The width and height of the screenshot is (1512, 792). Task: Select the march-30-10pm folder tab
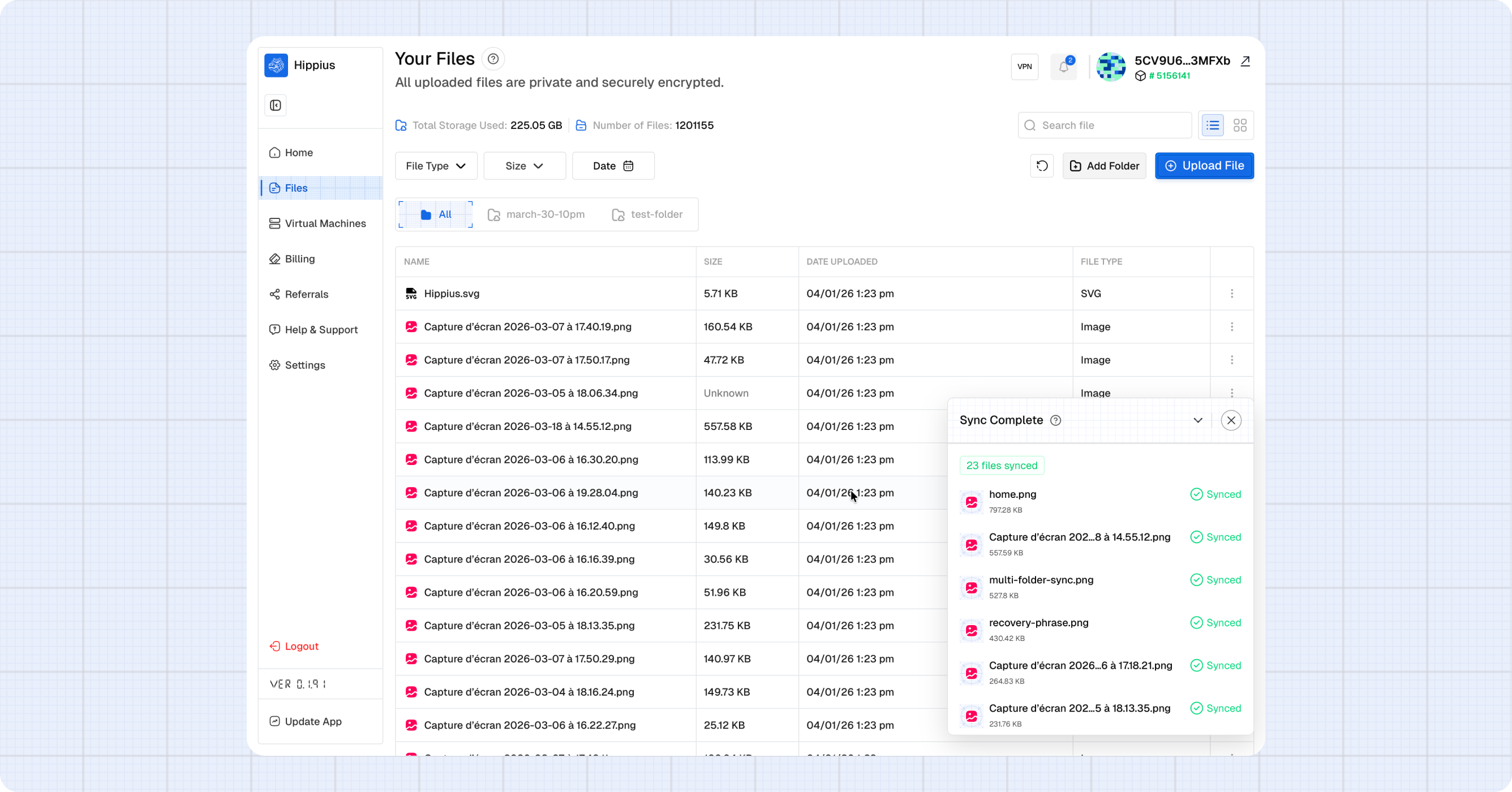tap(536, 215)
